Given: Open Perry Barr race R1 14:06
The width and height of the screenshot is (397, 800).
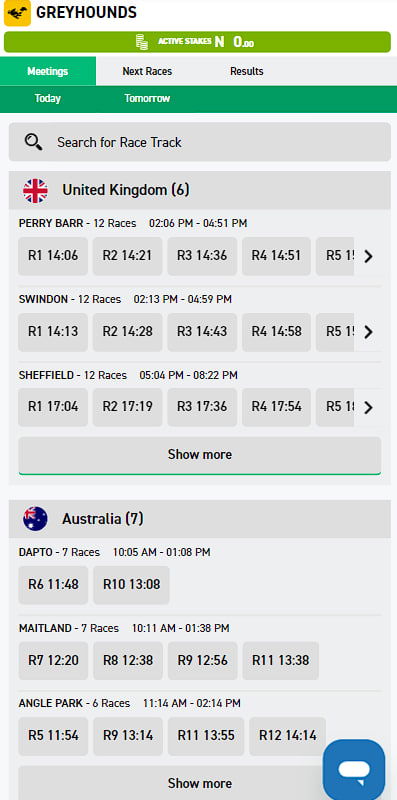Looking at the screenshot, I should coord(53,256).
